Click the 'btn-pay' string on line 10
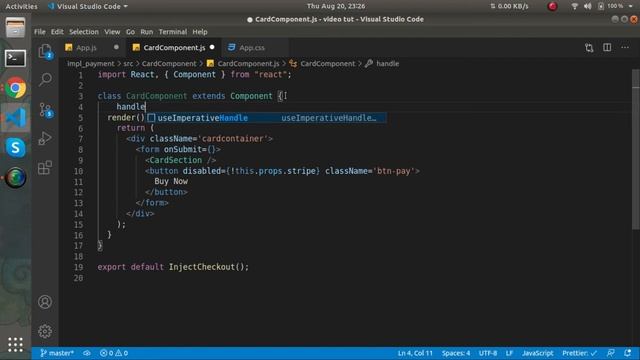The image size is (640, 360). pos(393,171)
